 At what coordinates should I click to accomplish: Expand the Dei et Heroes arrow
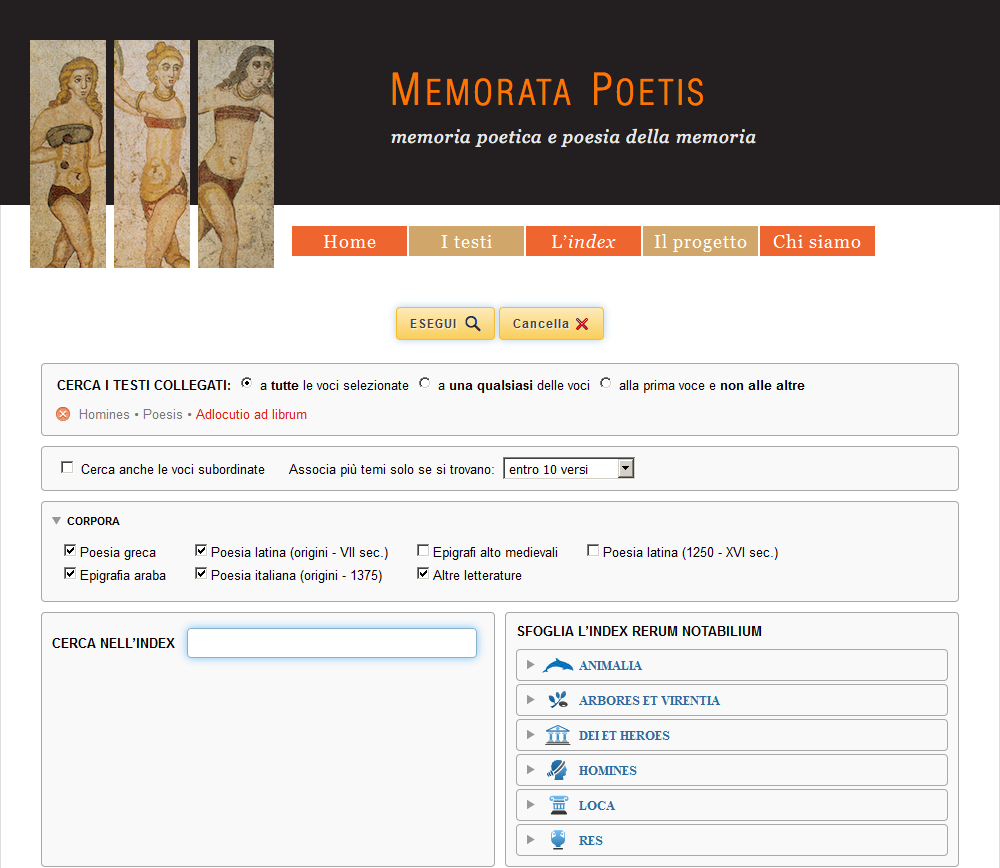530,735
